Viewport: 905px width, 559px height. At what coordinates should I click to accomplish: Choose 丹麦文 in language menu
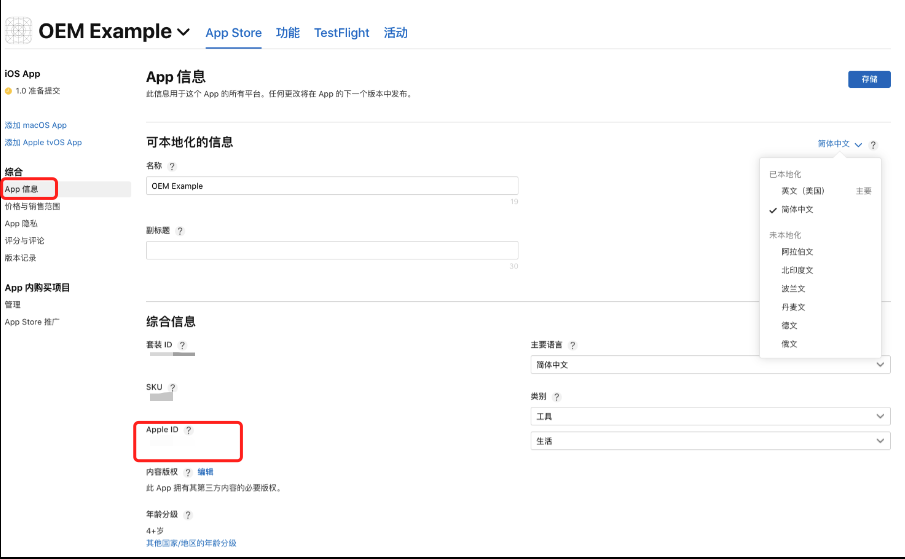pos(793,307)
